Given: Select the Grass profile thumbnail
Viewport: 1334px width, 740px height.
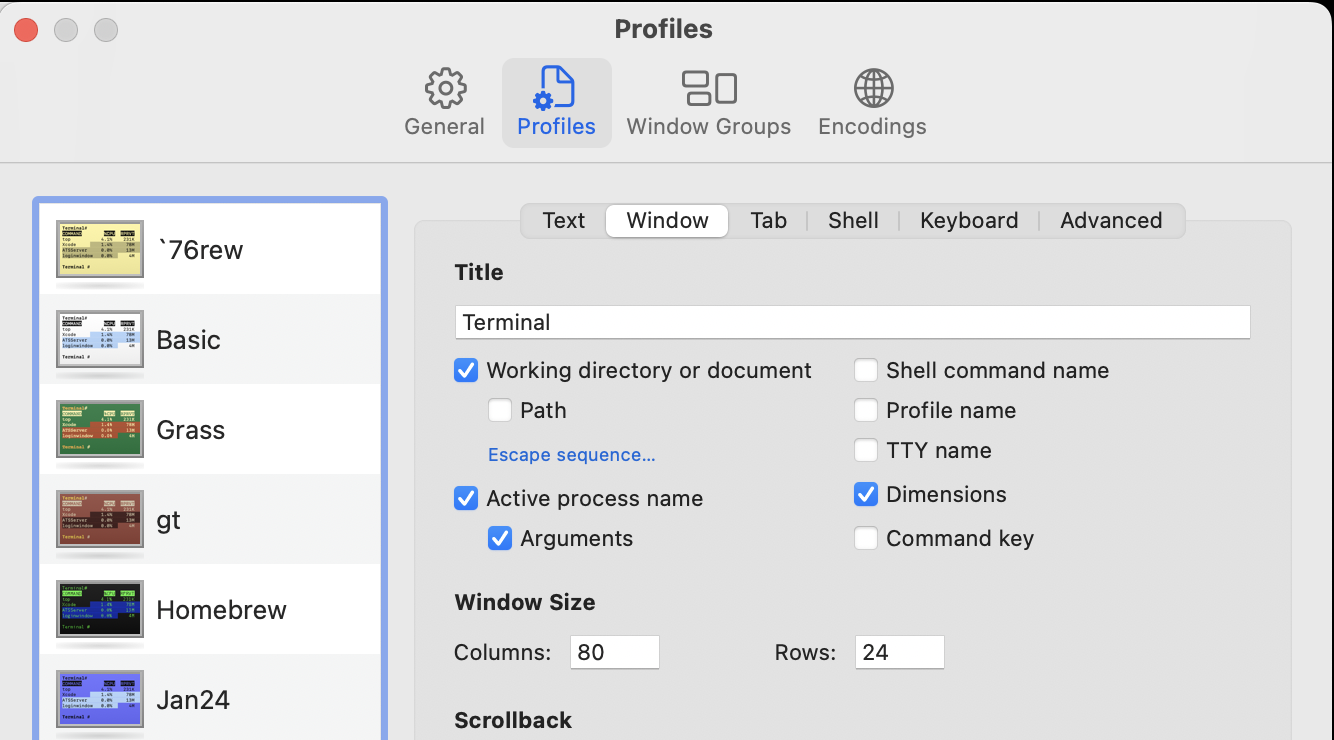Looking at the screenshot, I should [100, 430].
